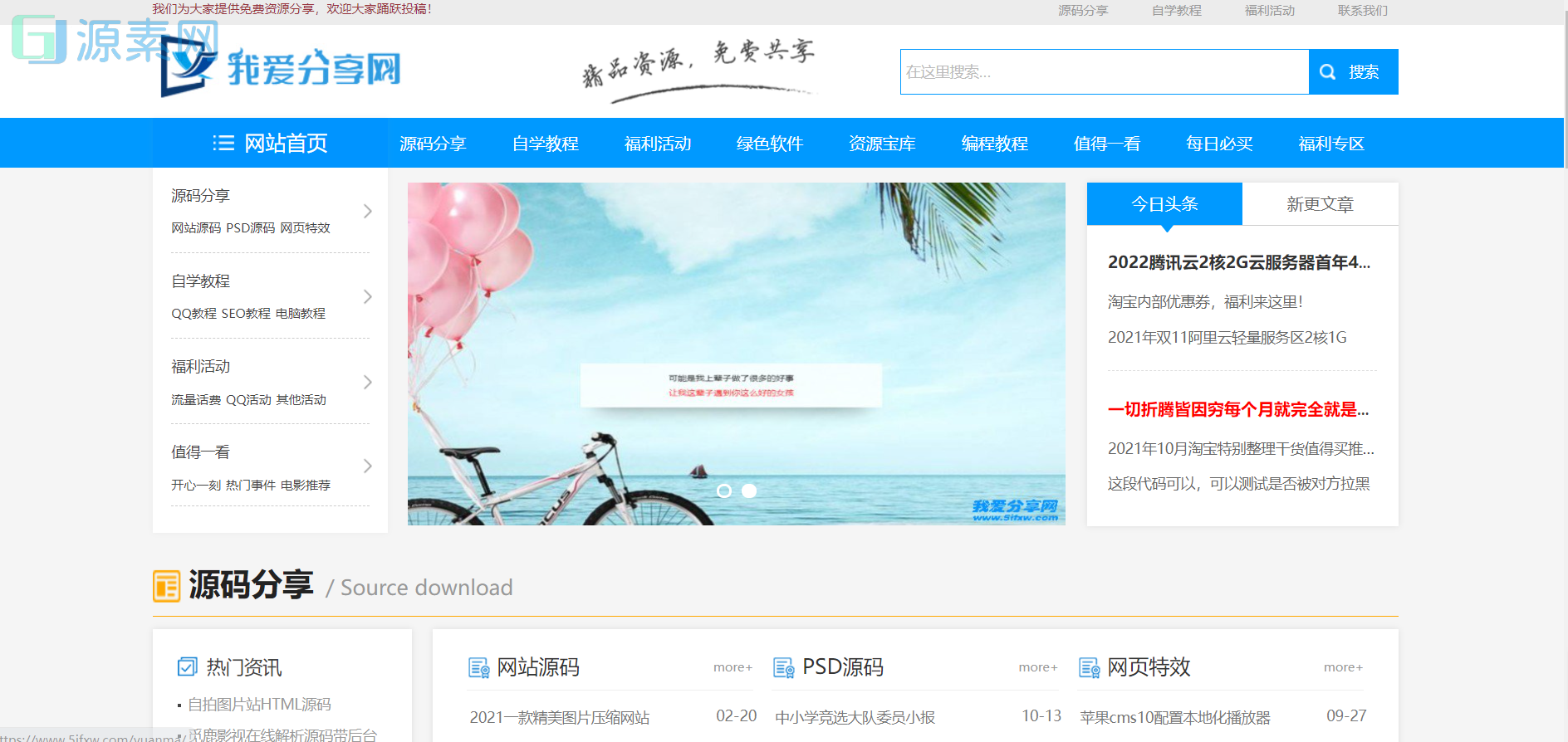Open headline 2022腾讯云2核2G云服务器
The image size is (1568, 742).
click(x=1239, y=262)
